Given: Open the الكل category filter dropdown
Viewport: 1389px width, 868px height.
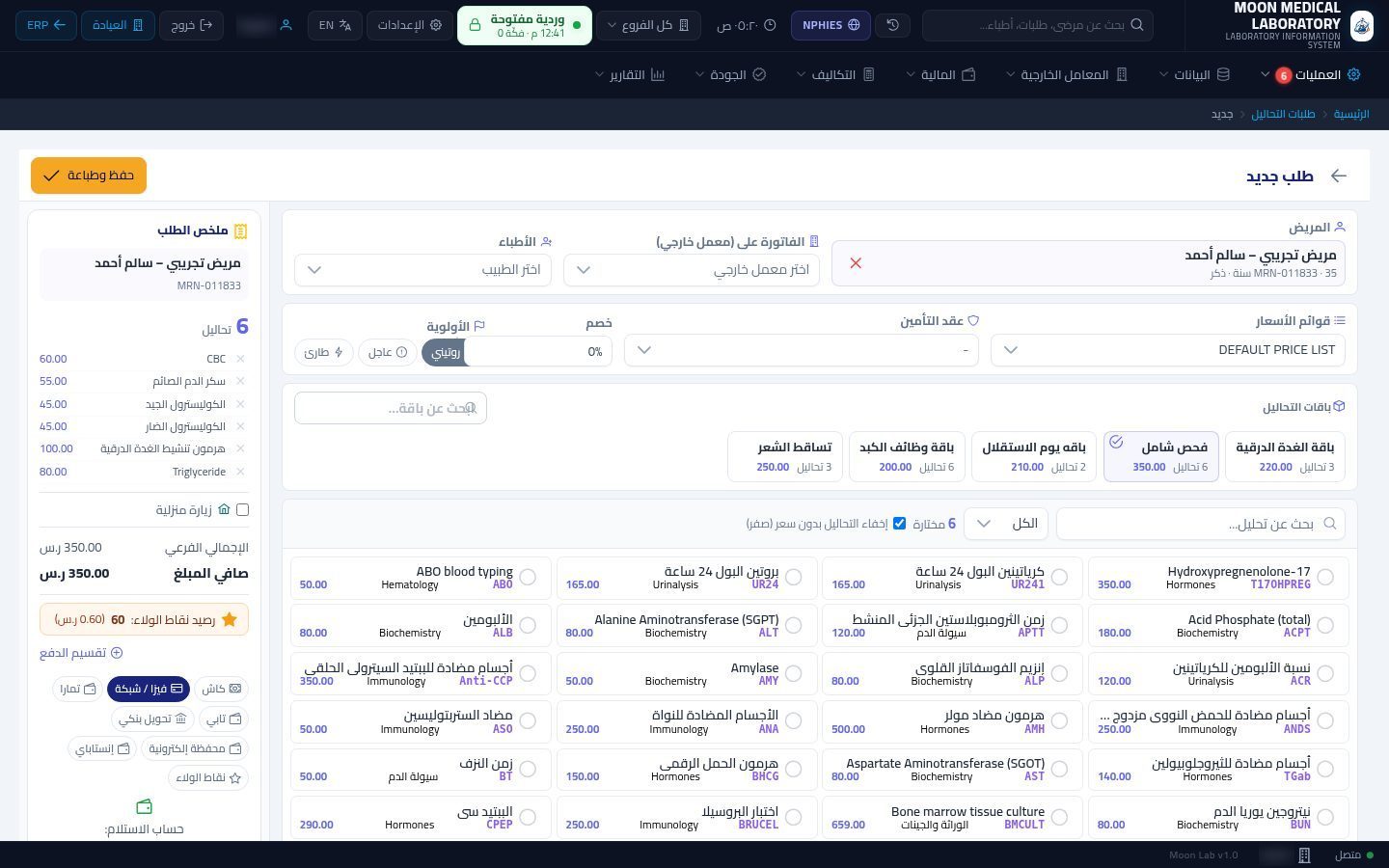Looking at the screenshot, I should click(x=1005, y=524).
